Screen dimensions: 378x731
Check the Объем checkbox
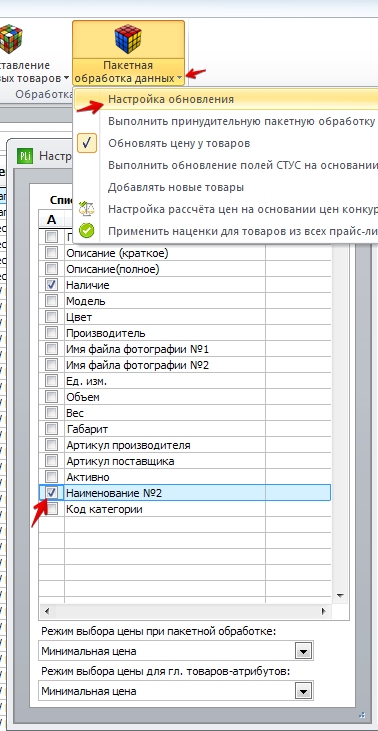52,397
